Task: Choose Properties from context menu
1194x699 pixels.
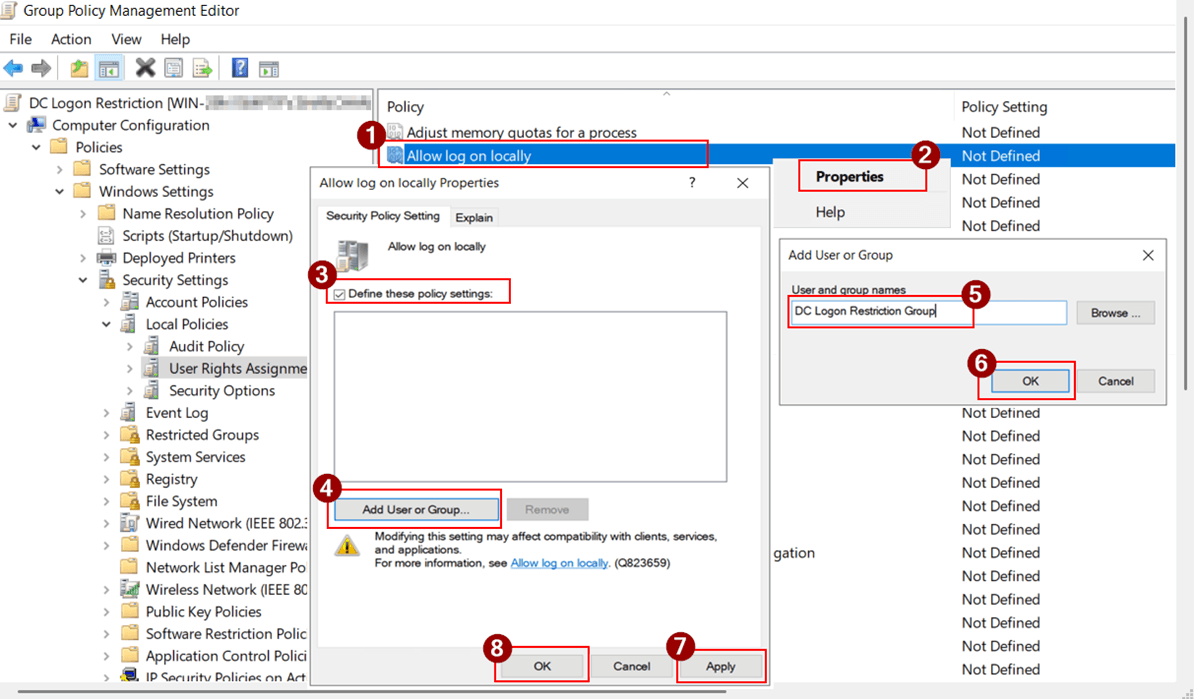Action: [850, 177]
